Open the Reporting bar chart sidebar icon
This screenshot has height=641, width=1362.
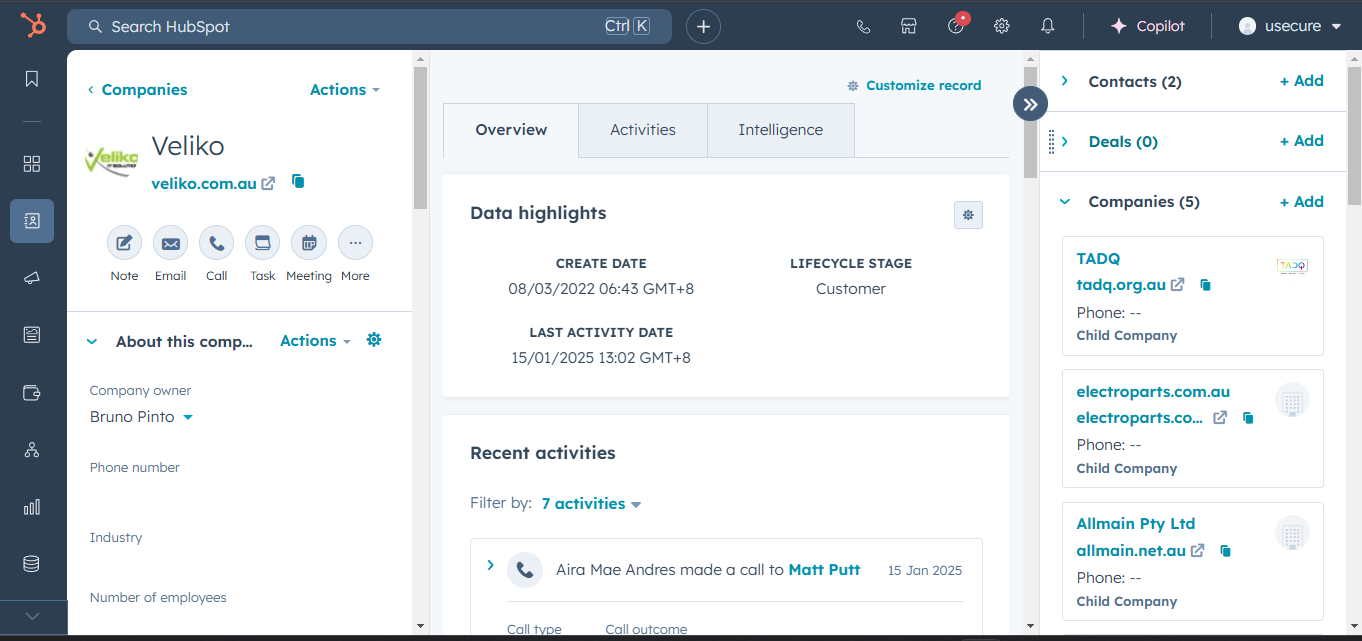(32, 507)
